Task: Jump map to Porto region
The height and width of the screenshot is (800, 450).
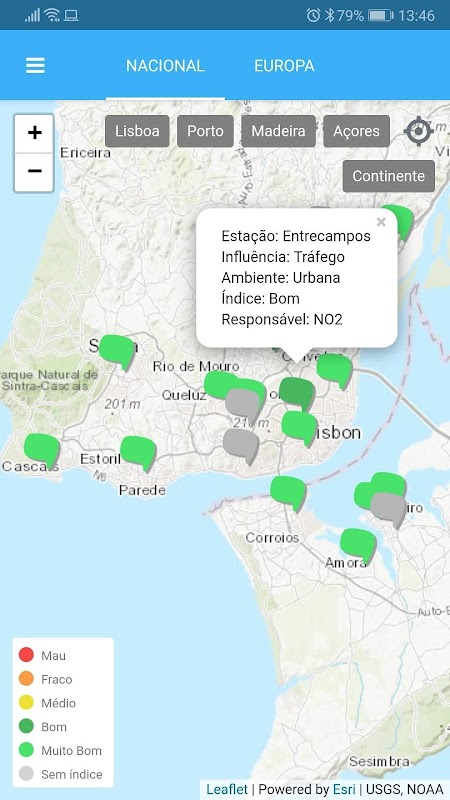Action: pos(205,131)
